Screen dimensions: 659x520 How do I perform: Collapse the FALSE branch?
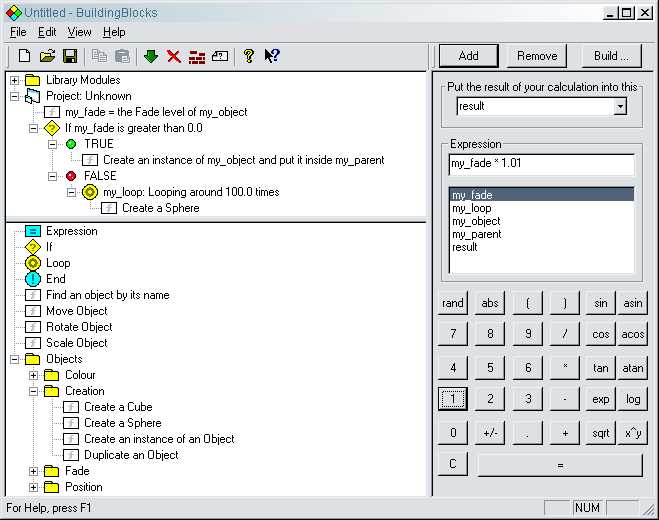[x=52, y=176]
